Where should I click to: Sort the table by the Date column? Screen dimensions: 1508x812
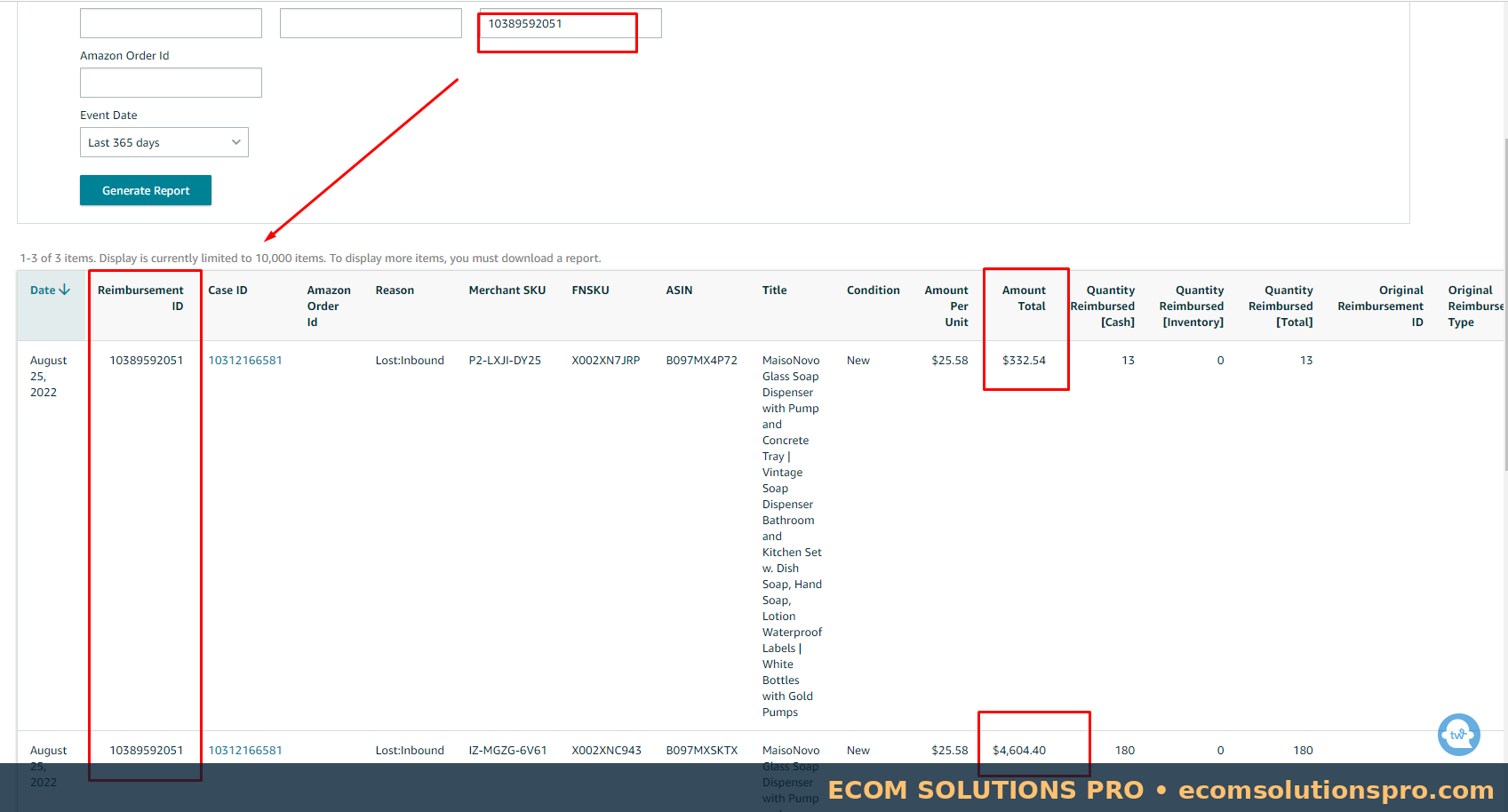[x=50, y=290]
